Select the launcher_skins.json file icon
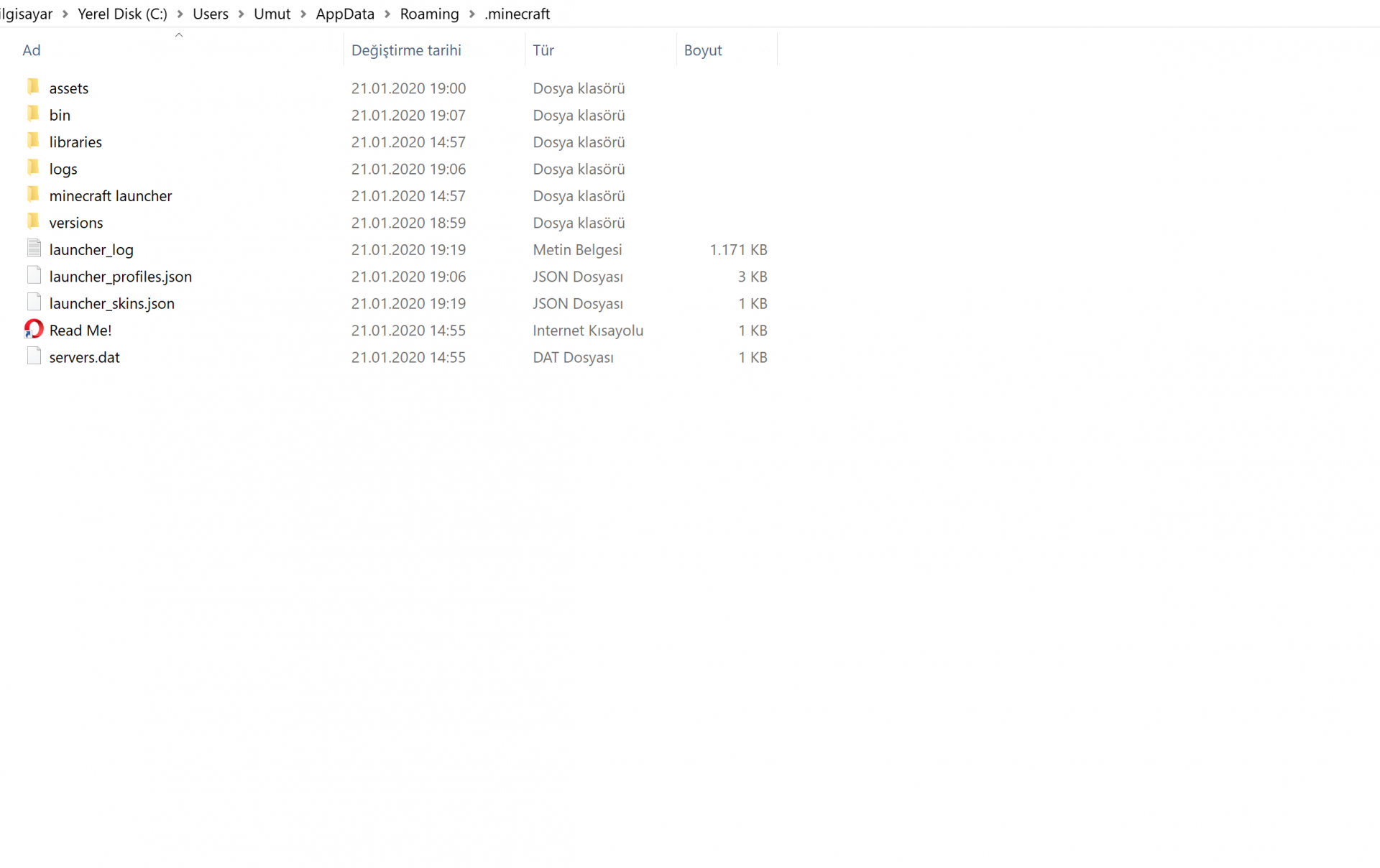 (x=34, y=303)
